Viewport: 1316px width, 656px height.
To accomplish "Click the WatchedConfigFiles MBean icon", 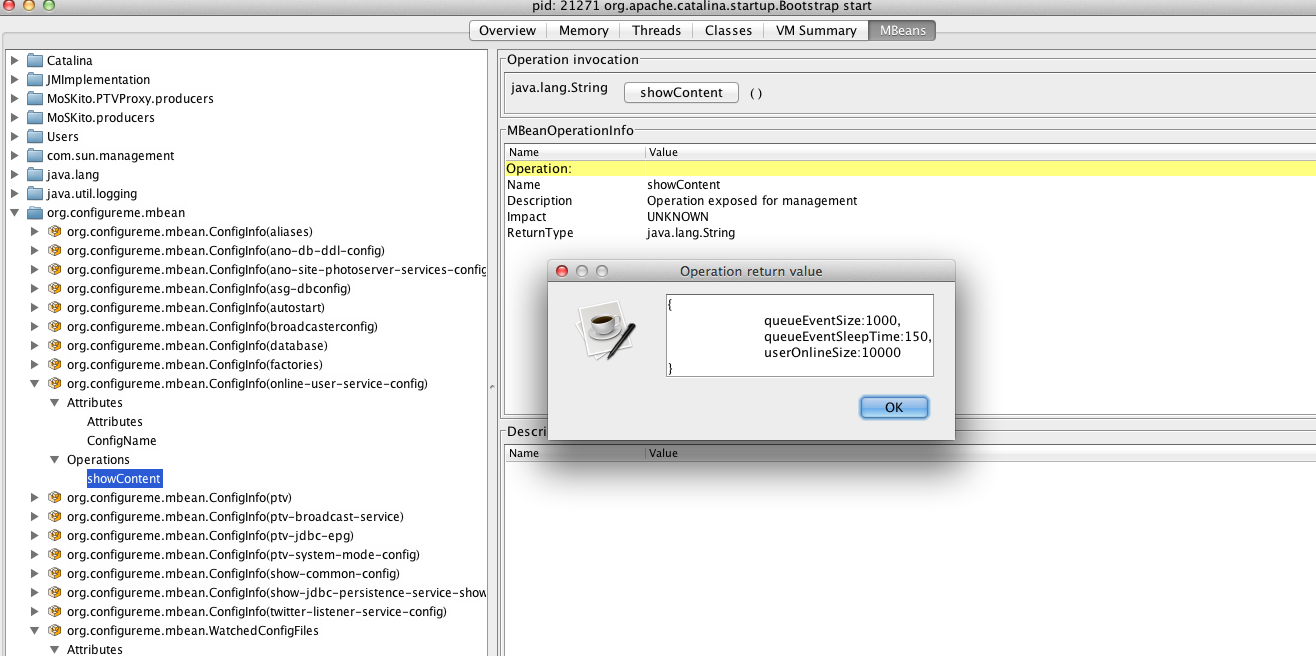I will 55,630.
